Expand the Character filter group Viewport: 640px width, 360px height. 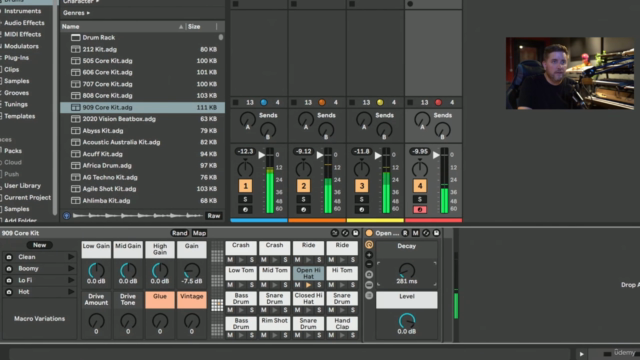pyautogui.click(x=81, y=2)
